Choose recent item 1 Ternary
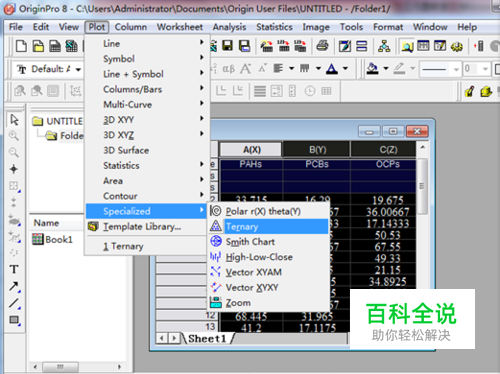 pos(147,246)
